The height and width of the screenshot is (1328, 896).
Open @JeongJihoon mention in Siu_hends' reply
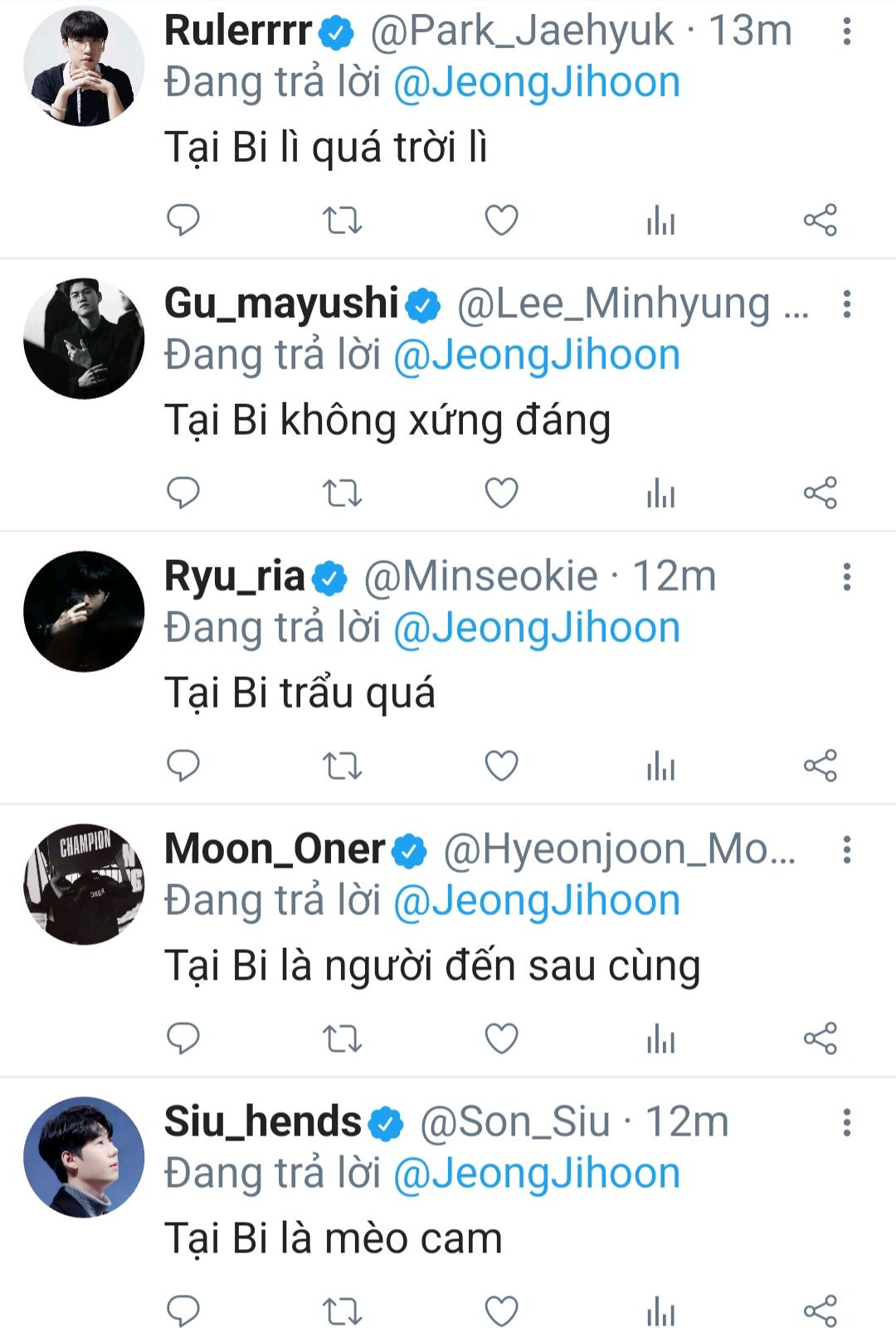click(x=536, y=1175)
